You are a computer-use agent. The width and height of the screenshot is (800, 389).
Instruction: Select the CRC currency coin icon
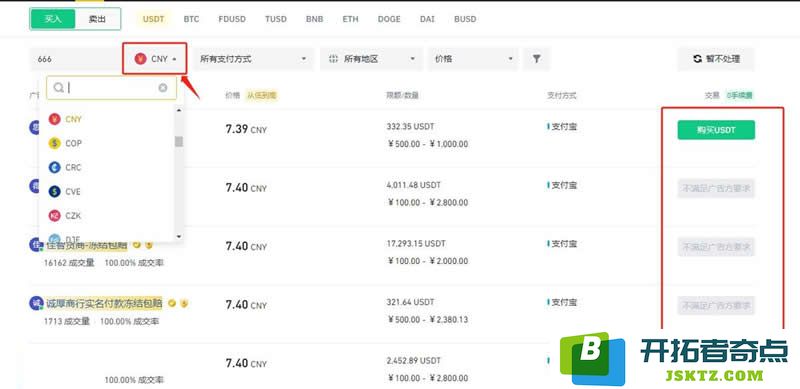(x=55, y=167)
